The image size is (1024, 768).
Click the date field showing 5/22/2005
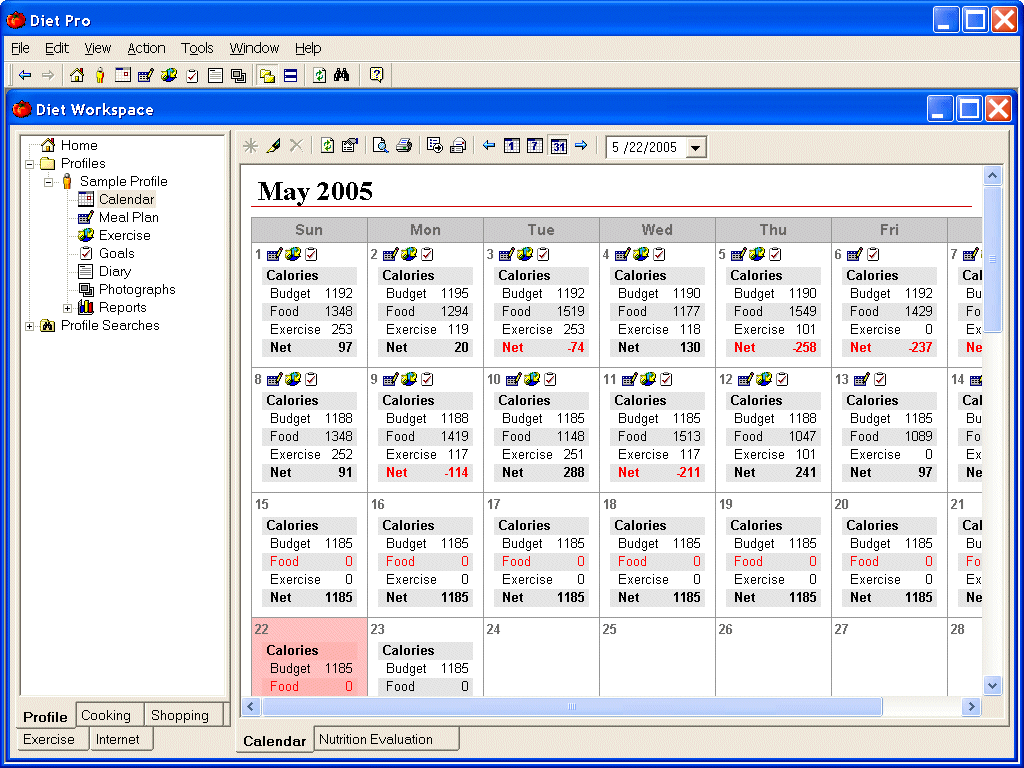[x=647, y=148]
